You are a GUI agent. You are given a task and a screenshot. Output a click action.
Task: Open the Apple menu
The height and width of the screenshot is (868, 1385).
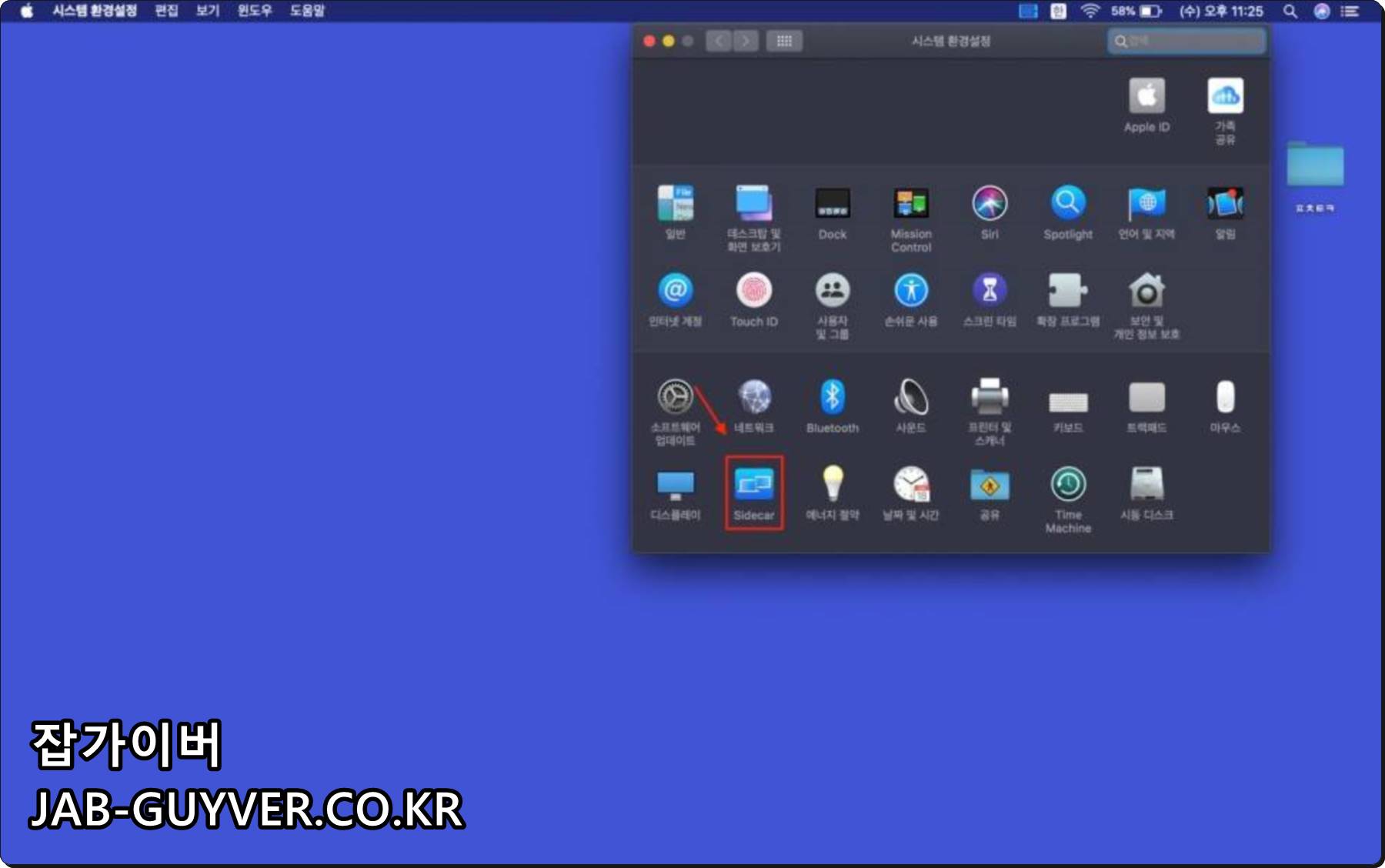pyautogui.click(x=27, y=11)
